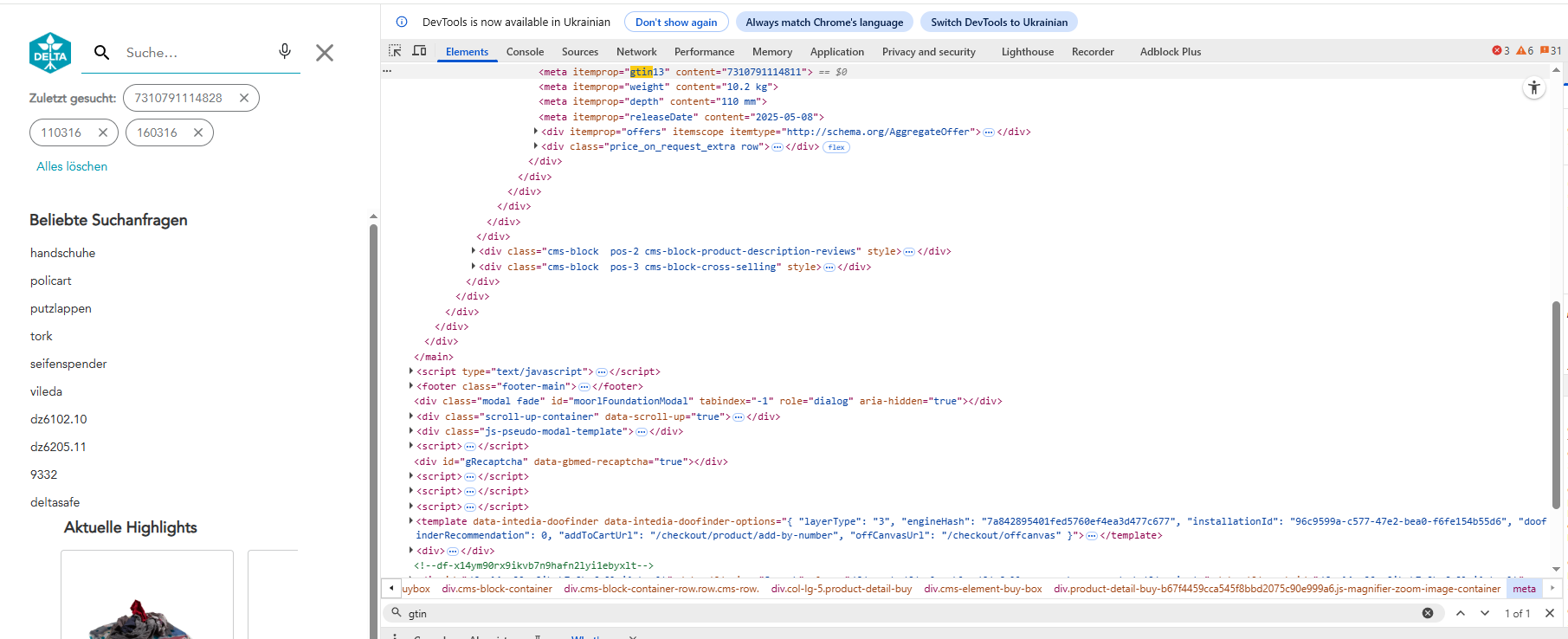Go to the next search result arrow
The height and width of the screenshot is (639, 1568).
1485,613
